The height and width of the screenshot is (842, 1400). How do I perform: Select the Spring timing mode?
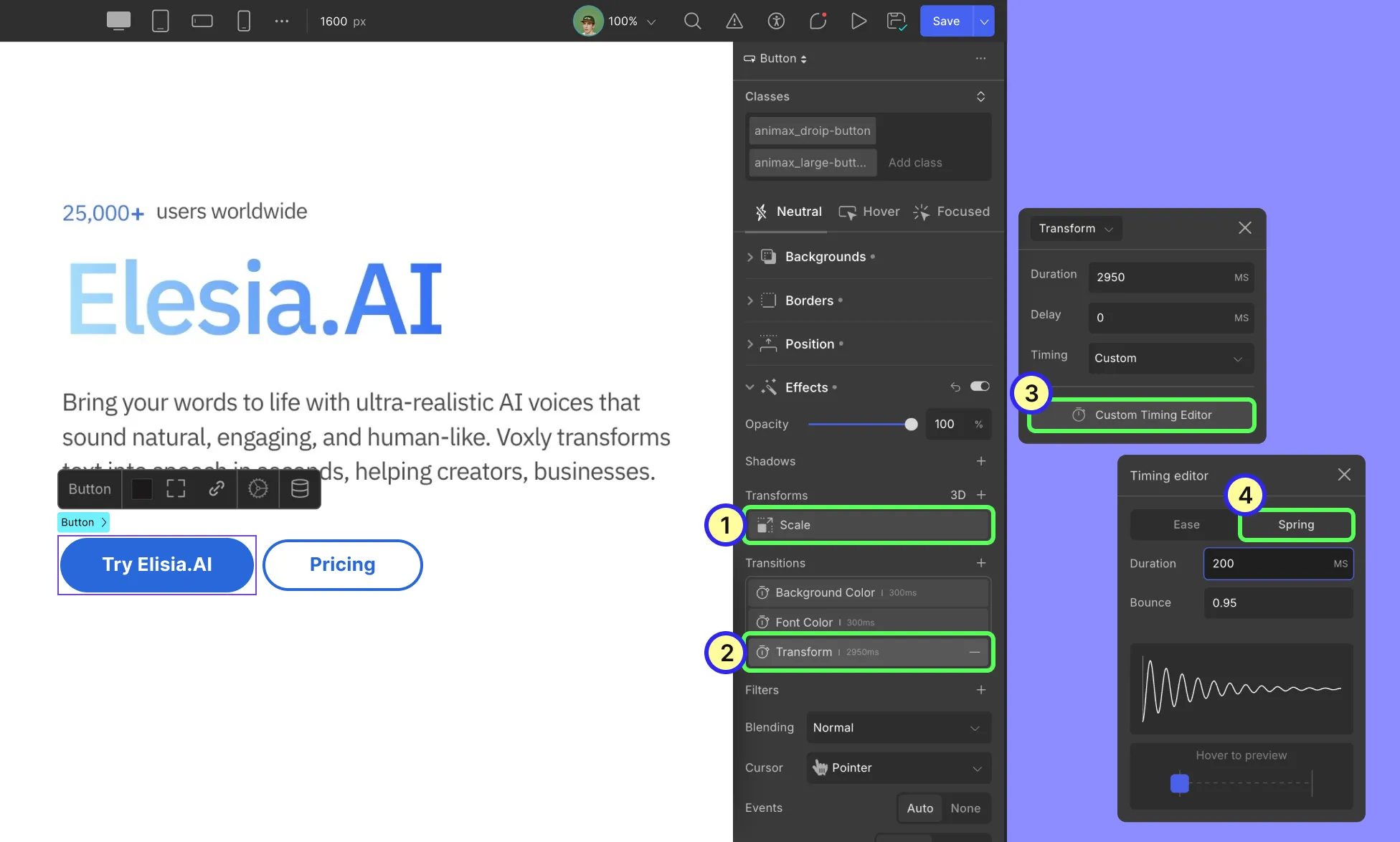(x=1296, y=524)
